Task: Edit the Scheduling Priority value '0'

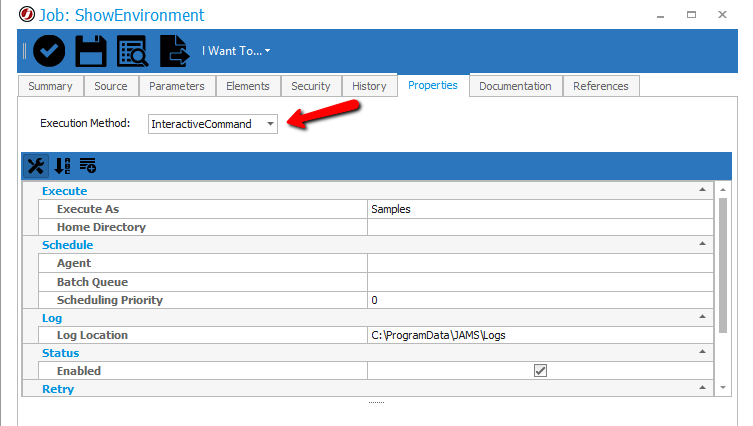Action: click(540, 300)
